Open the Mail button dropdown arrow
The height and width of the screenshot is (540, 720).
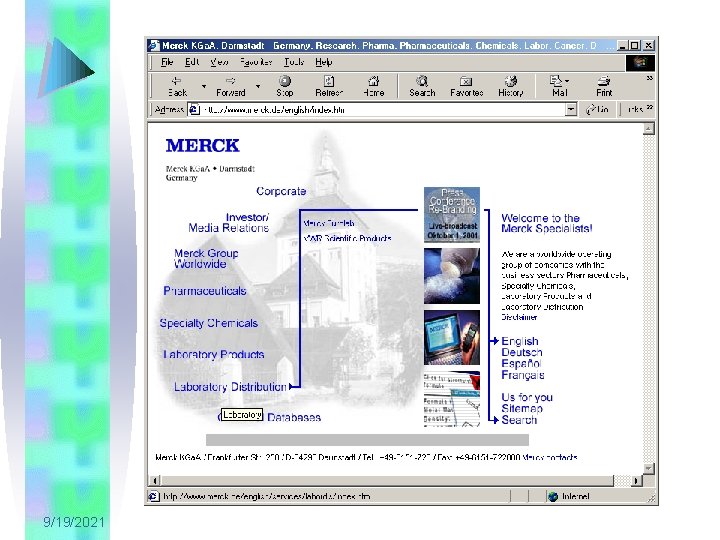point(568,81)
